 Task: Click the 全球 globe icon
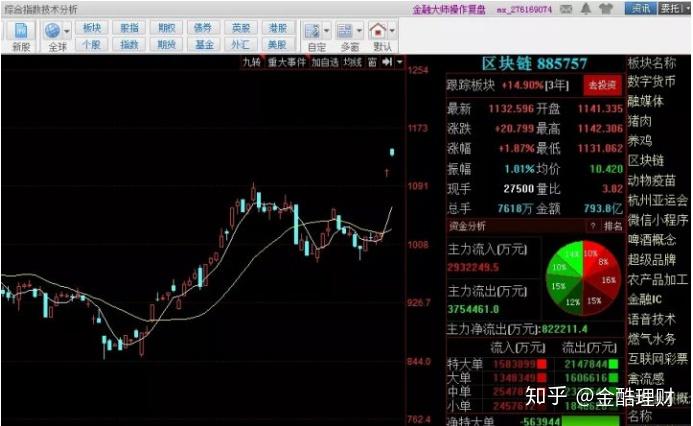click(52, 30)
